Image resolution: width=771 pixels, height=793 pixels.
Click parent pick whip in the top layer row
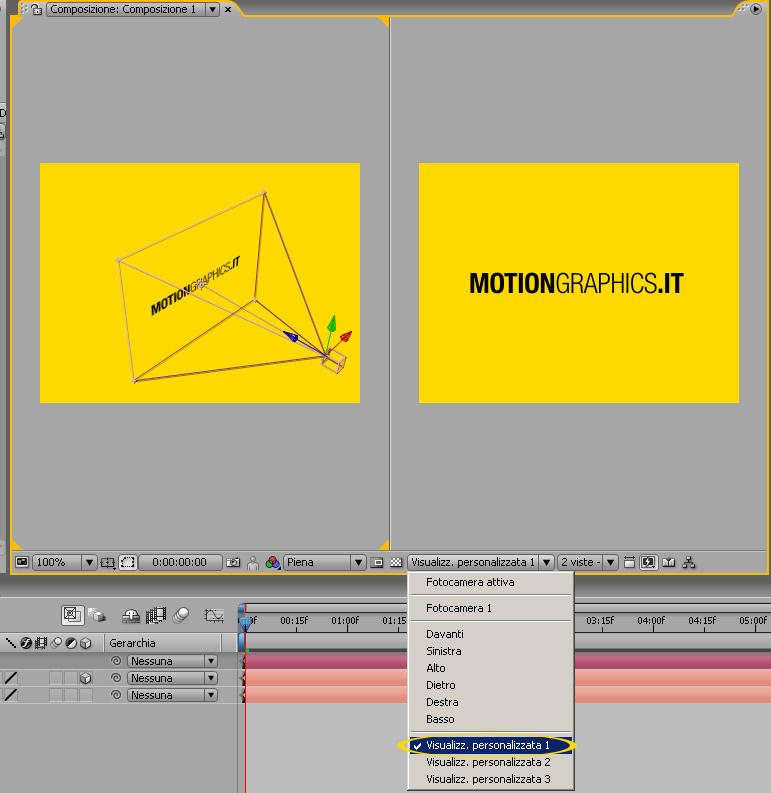[116, 660]
